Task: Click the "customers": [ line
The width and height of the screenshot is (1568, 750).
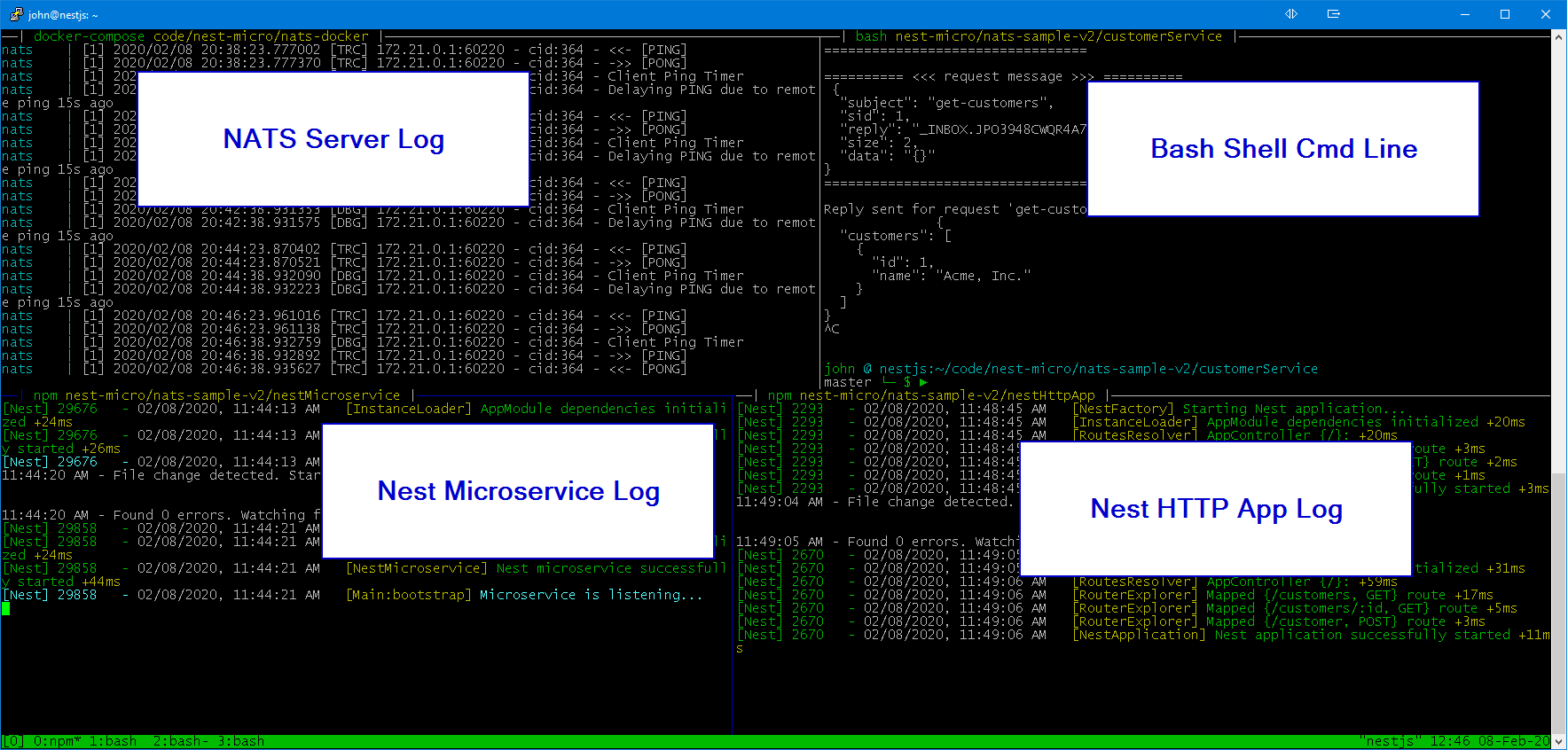Action: (895, 236)
